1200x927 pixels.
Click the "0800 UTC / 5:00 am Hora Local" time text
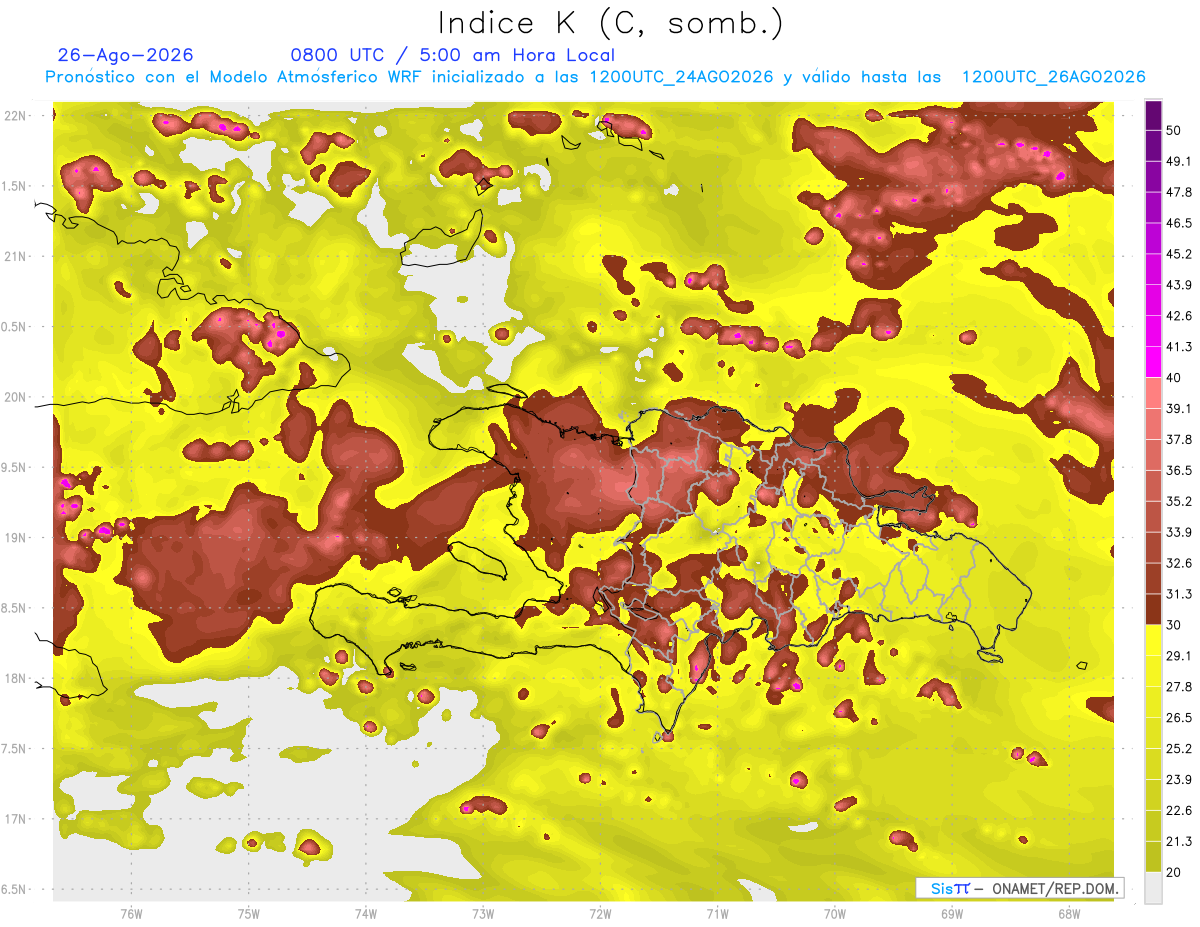coord(452,55)
